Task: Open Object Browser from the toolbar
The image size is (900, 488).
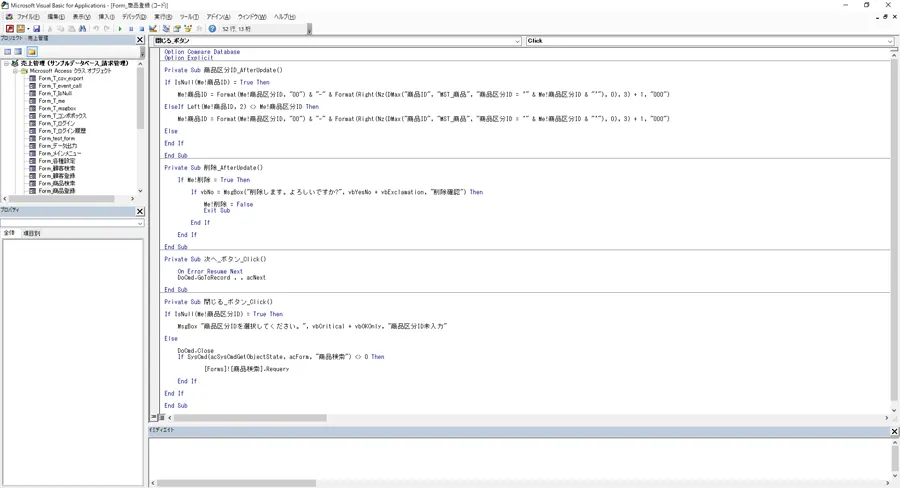Action: click(188, 29)
